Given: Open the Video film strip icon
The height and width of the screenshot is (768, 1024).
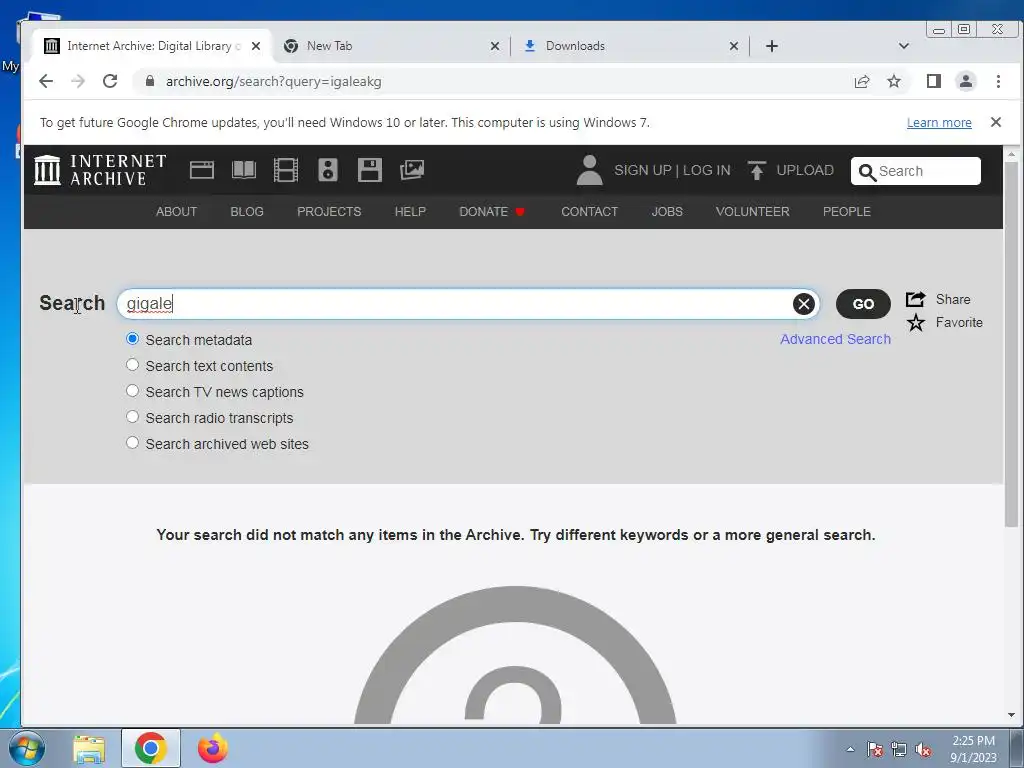Looking at the screenshot, I should [x=285, y=170].
